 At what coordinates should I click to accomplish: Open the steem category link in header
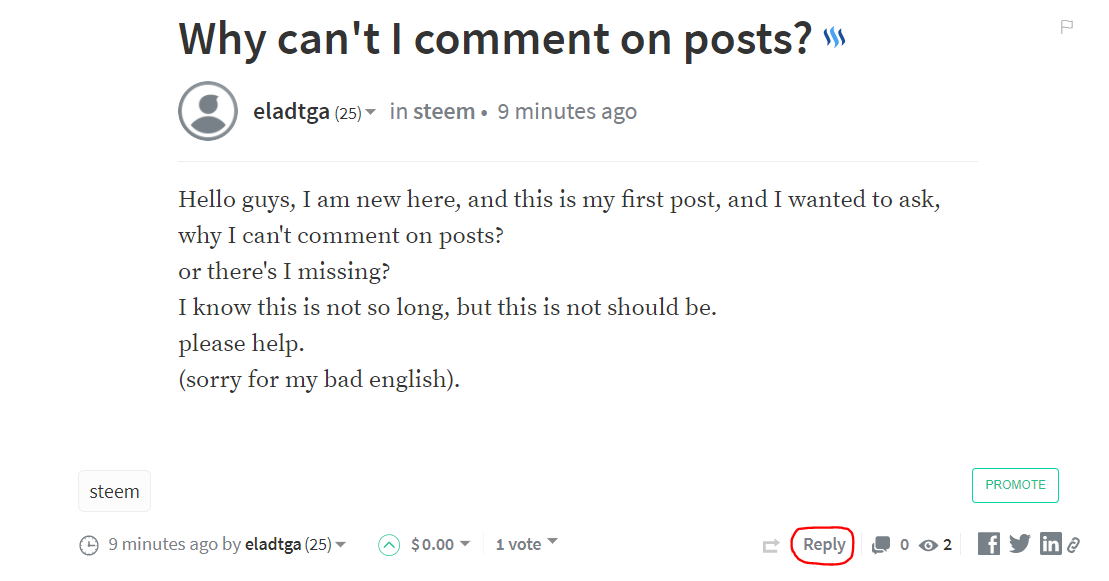[444, 111]
